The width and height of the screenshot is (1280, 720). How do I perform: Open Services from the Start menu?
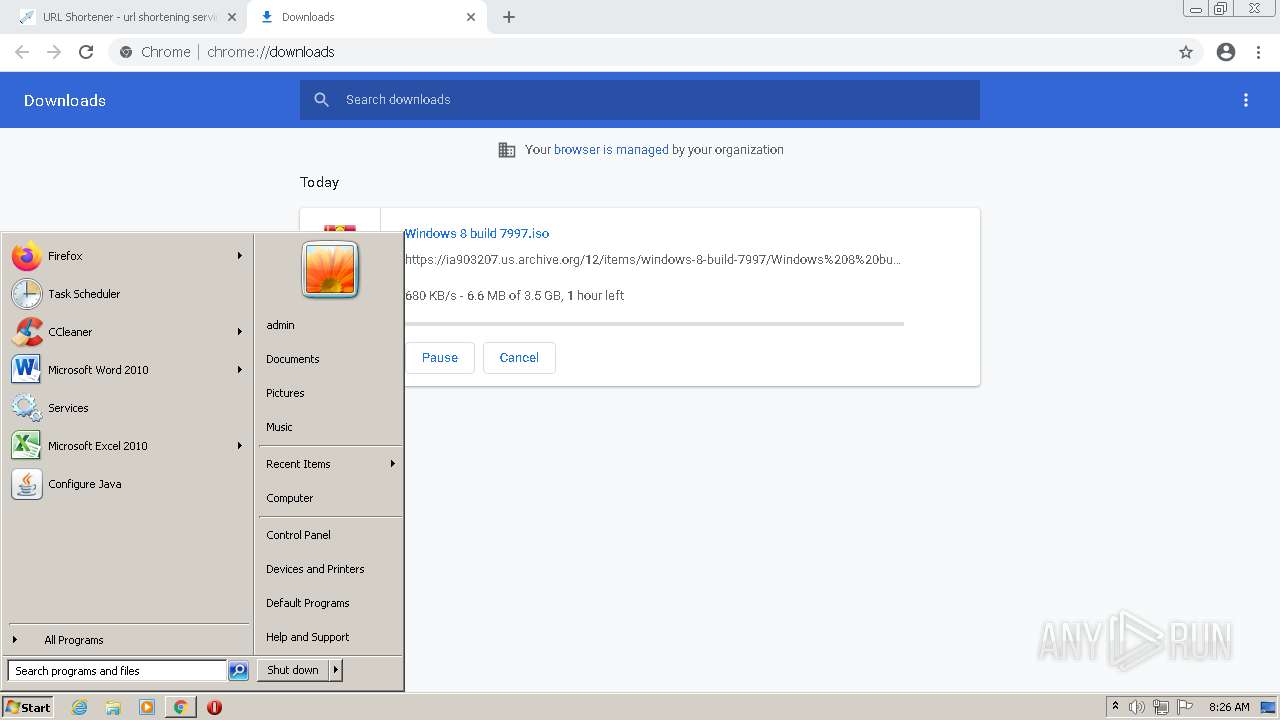[127, 408]
